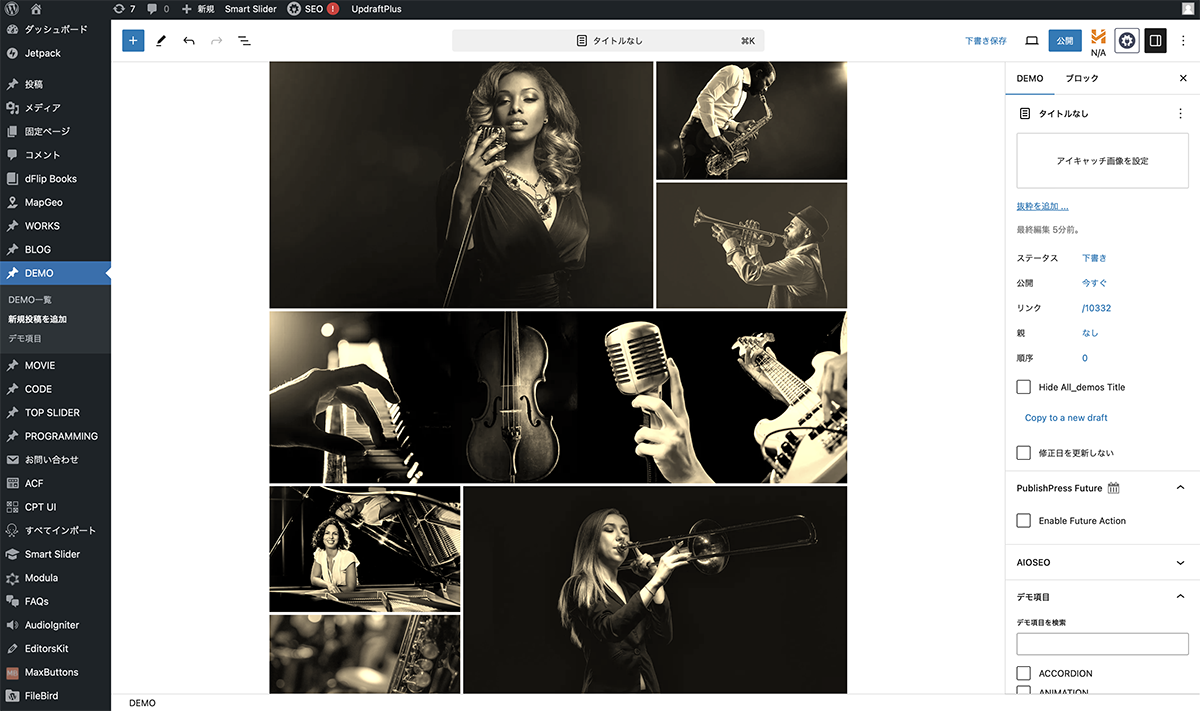Open the AIOSEO gear icon
Image resolution: width=1200 pixels, height=711 pixels.
coord(1127,41)
